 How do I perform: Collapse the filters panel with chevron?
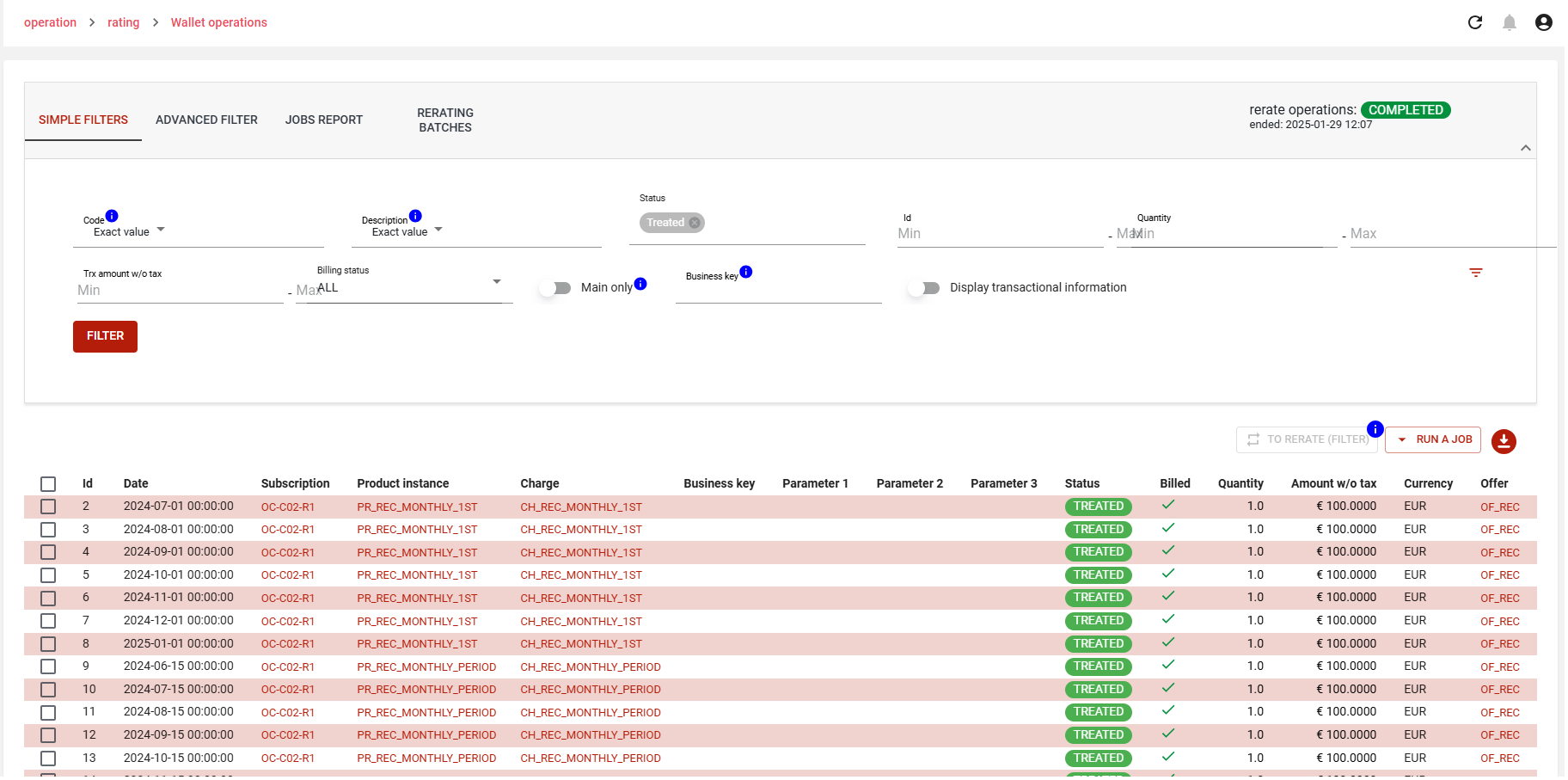point(1525,148)
